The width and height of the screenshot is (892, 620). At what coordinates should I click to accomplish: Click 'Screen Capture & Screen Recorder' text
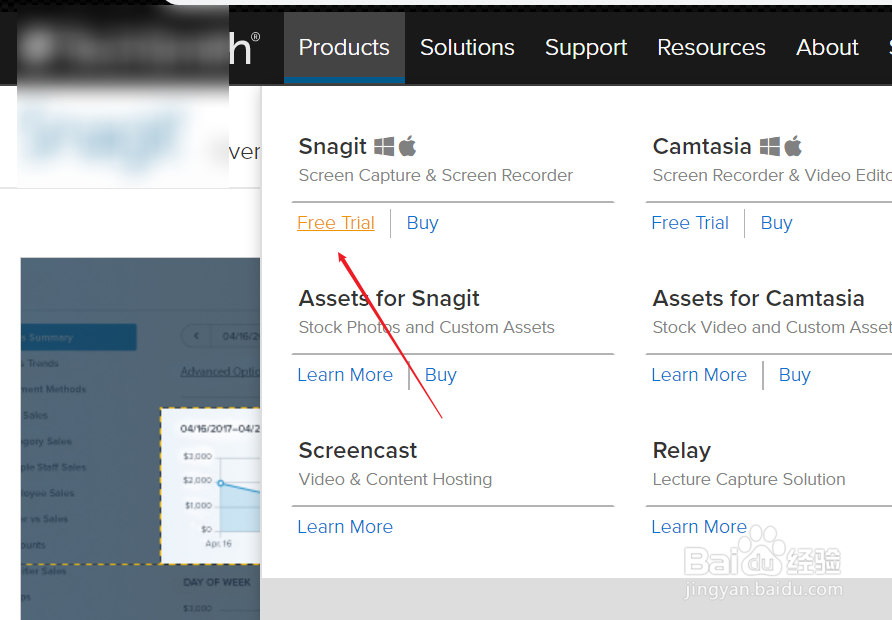coord(436,175)
